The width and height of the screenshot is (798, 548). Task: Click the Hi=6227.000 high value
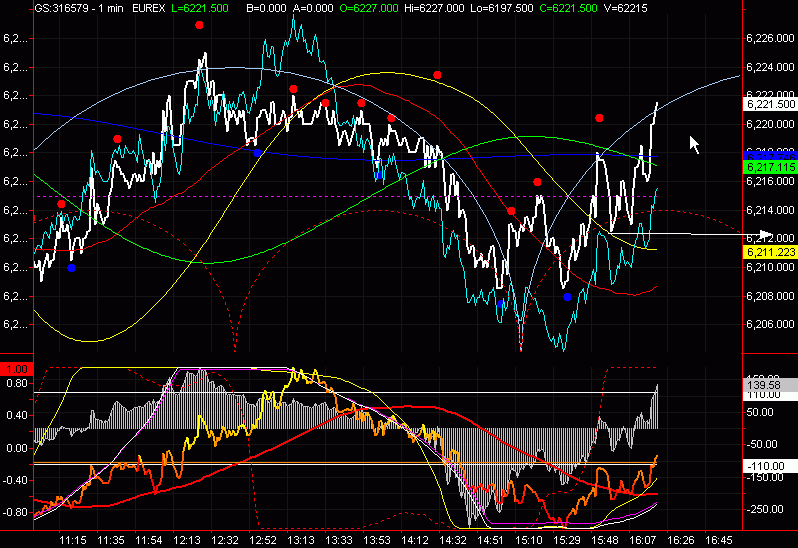coord(434,8)
